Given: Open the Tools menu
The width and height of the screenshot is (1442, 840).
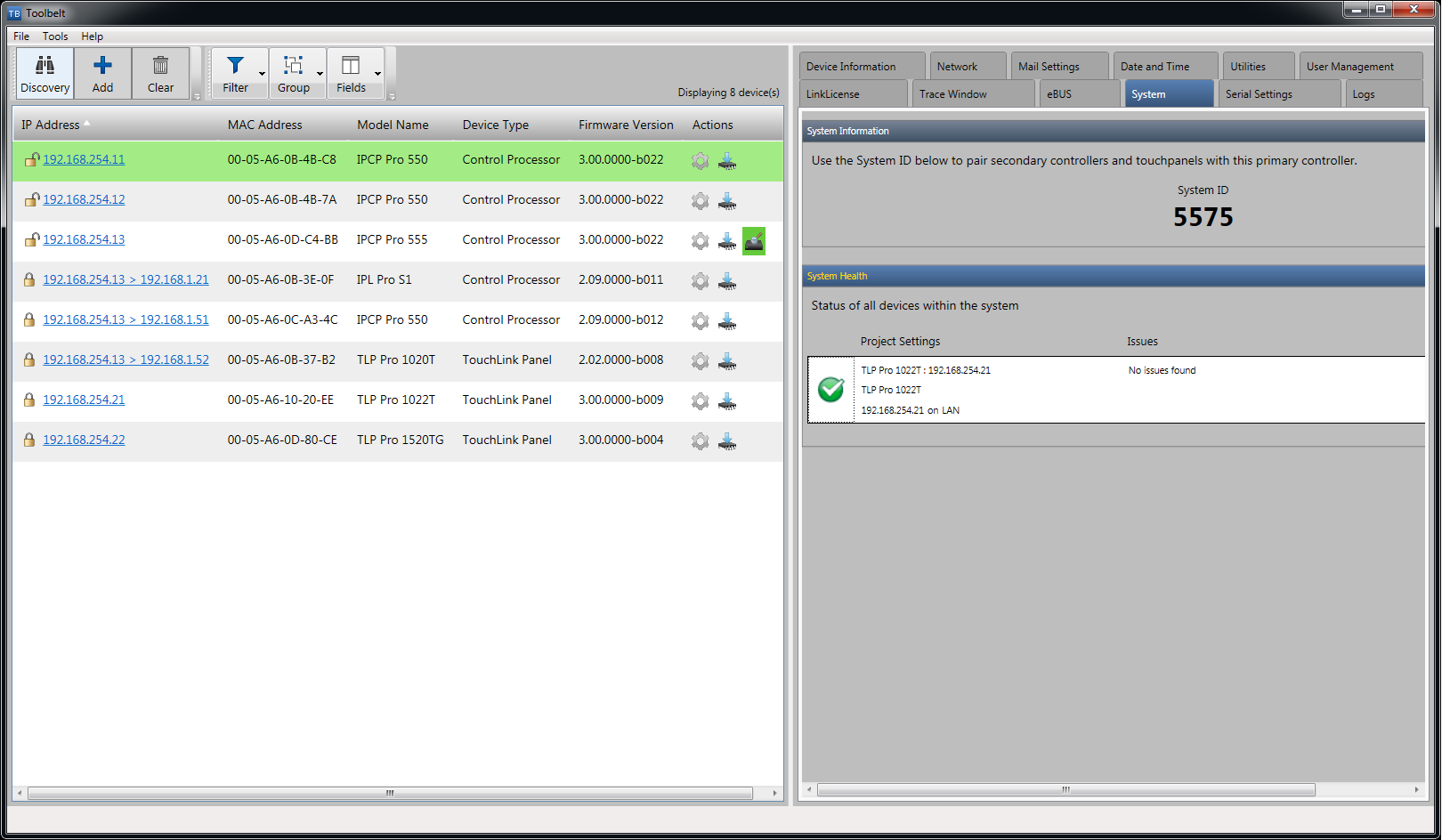Looking at the screenshot, I should click(x=55, y=36).
